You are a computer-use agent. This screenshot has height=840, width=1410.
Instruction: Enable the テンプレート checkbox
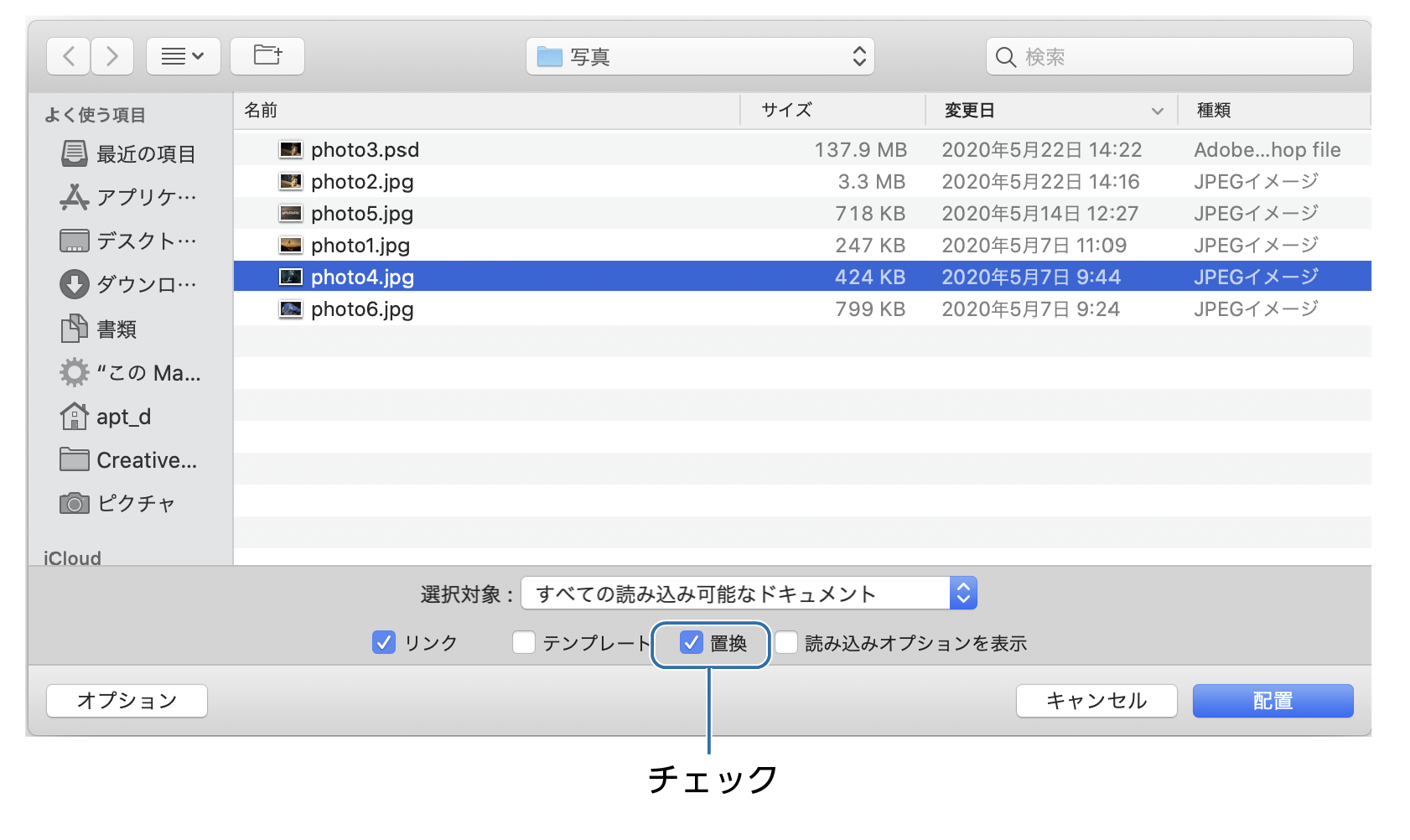pos(523,642)
